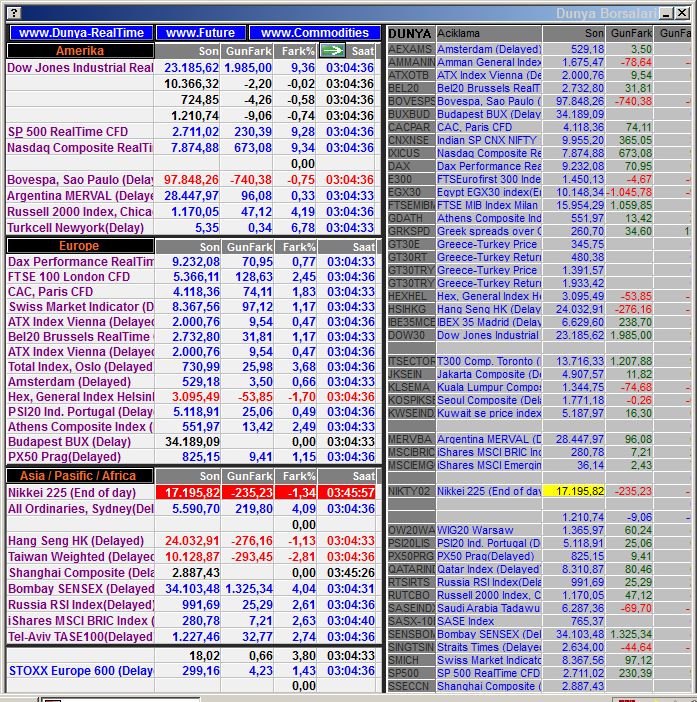Select Nikkei 225 (End of day) Asia row
This screenshot has width=697, height=702.
[192, 492]
